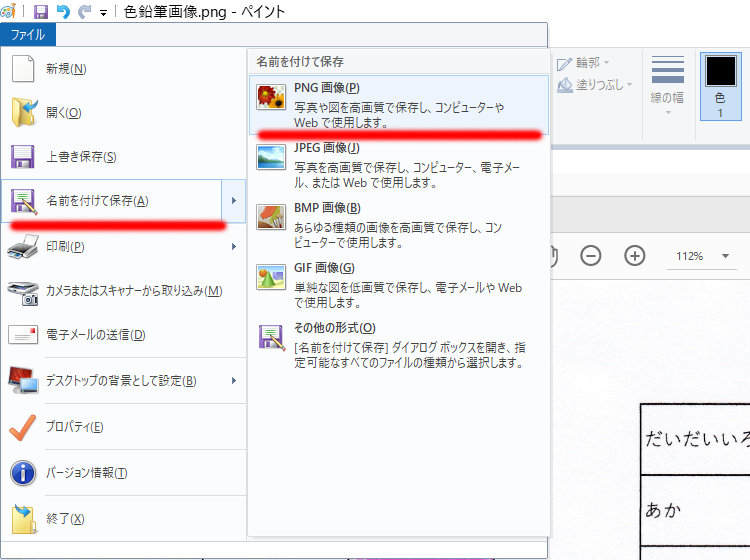Click the zoom in plus button
This screenshot has width=750, height=560.
pyautogui.click(x=635, y=256)
